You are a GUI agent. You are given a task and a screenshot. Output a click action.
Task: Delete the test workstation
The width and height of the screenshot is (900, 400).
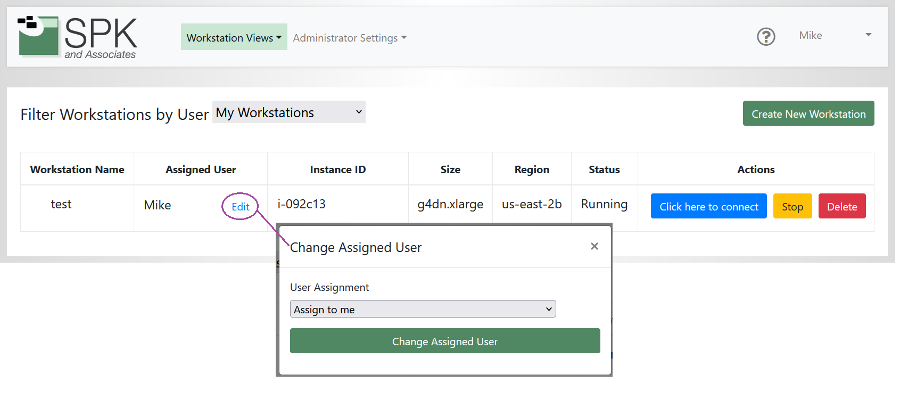(842, 207)
